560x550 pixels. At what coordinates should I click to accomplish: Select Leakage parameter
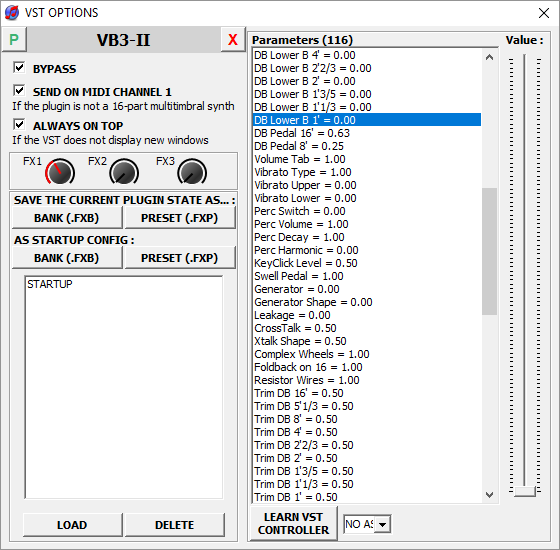[367, 315]
